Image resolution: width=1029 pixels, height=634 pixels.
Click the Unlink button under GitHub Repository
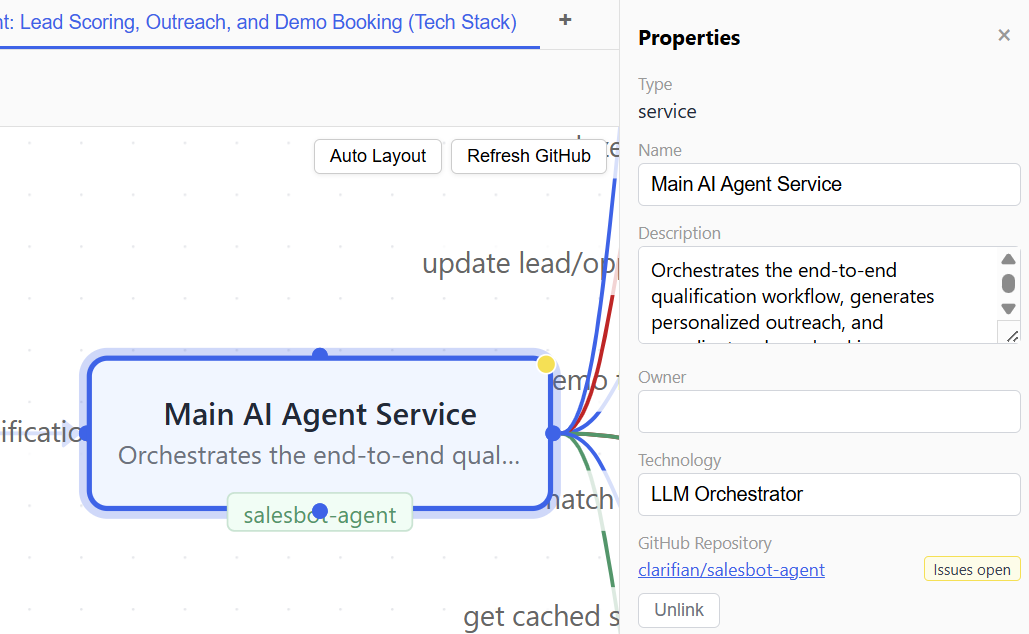678,610
